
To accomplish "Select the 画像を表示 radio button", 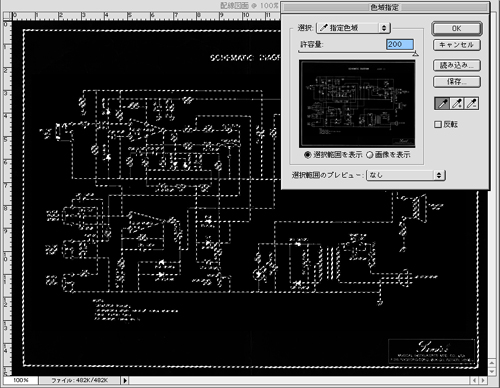I will pyautogui.click(x=369, y=155).
